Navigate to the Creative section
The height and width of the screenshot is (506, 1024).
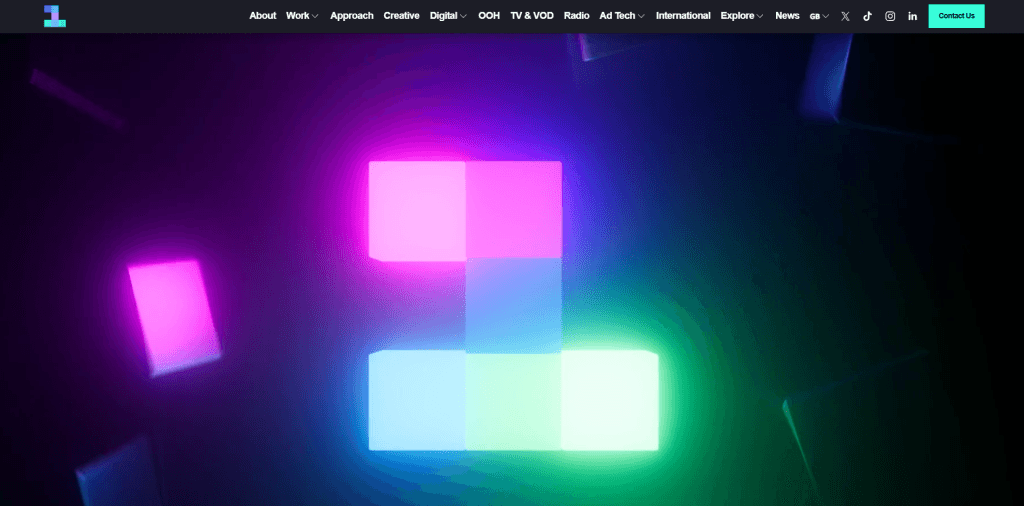402,16
